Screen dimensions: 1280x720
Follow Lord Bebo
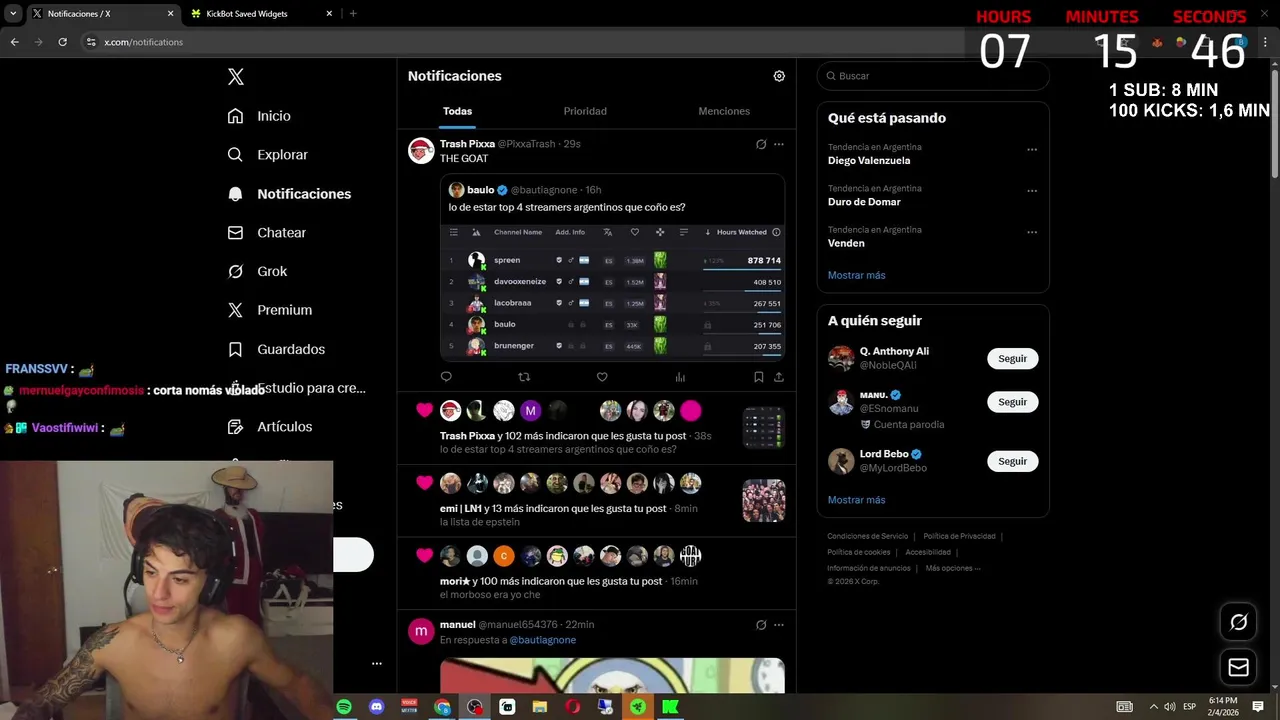coord(1012,461)
